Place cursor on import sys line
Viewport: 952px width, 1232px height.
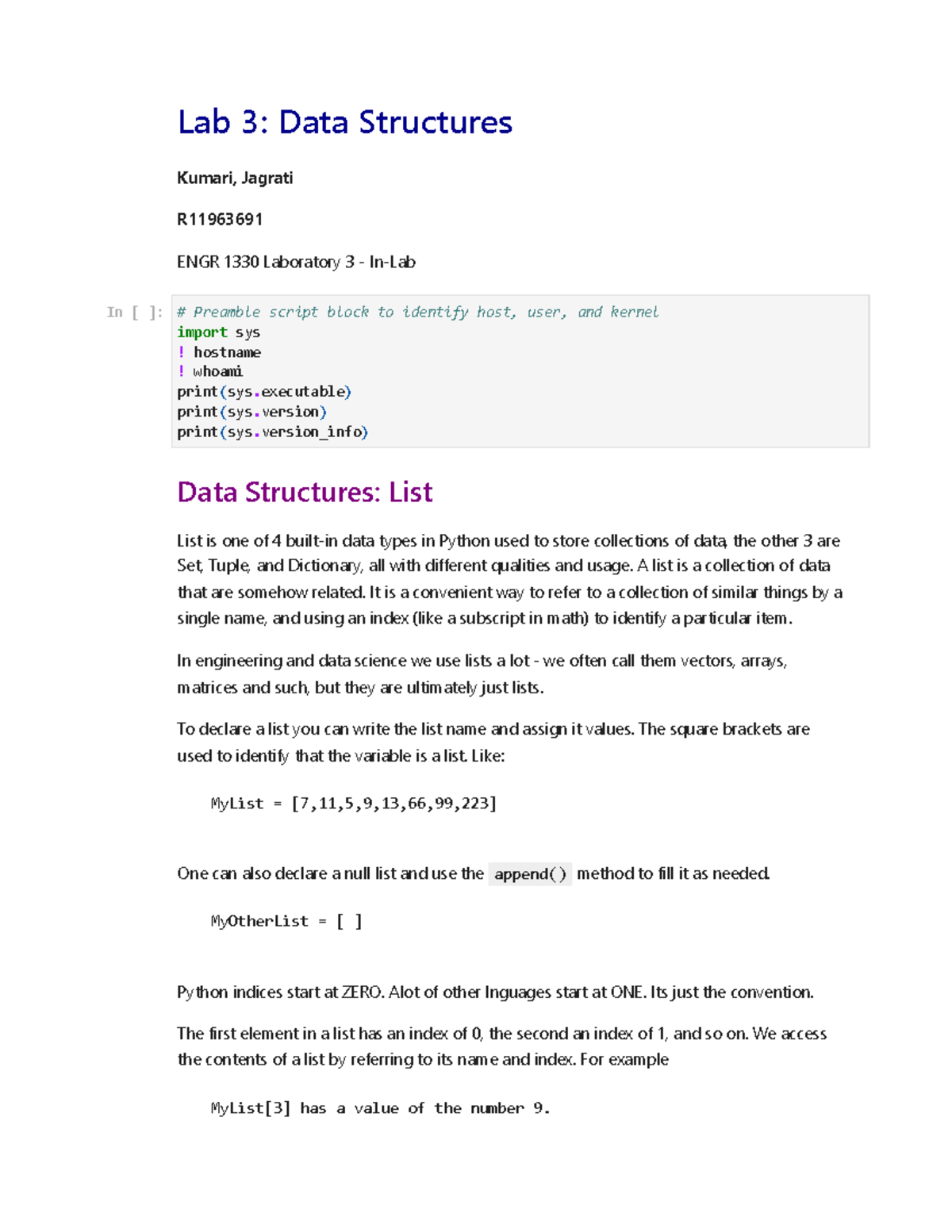218,332
